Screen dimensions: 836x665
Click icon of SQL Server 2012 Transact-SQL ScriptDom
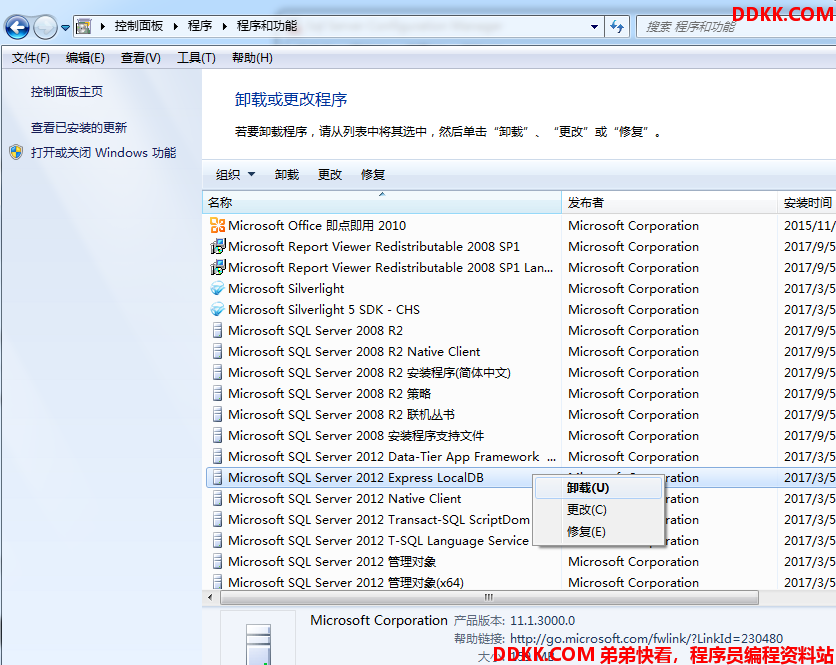pos(218,519)
